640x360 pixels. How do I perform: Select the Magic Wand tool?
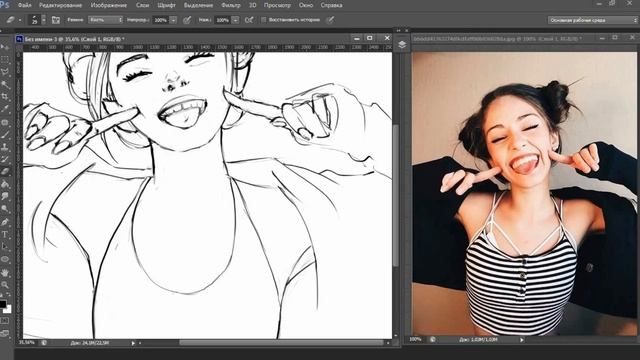[x=5, y=84]
